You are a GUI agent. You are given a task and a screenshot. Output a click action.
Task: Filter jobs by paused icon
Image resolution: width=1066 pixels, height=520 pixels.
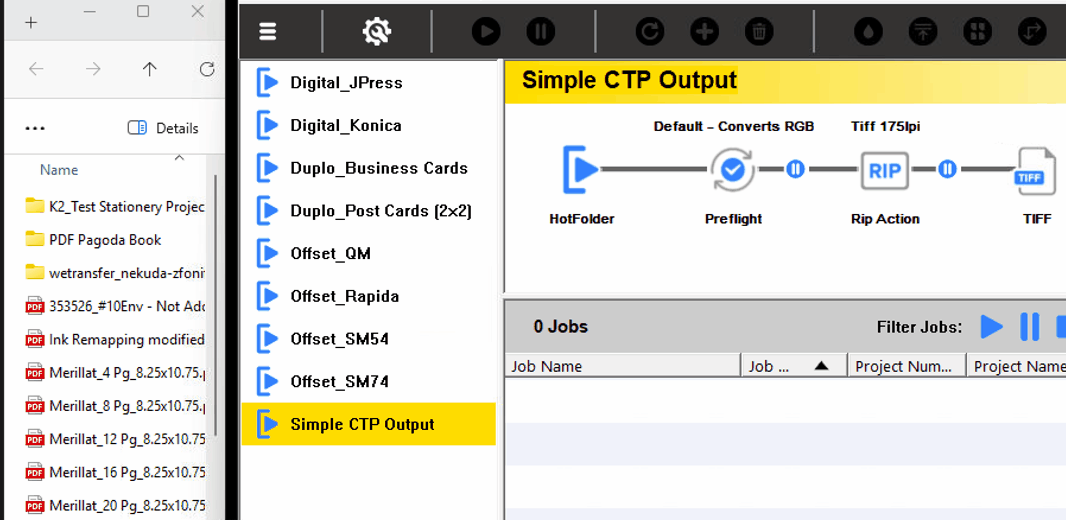1030,326
